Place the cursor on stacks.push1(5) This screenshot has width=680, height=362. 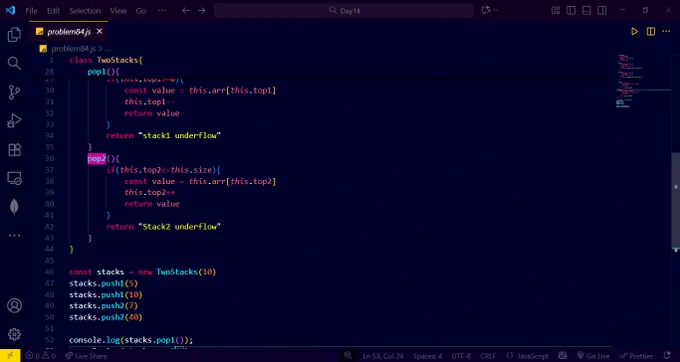click(x=104, y=284)
